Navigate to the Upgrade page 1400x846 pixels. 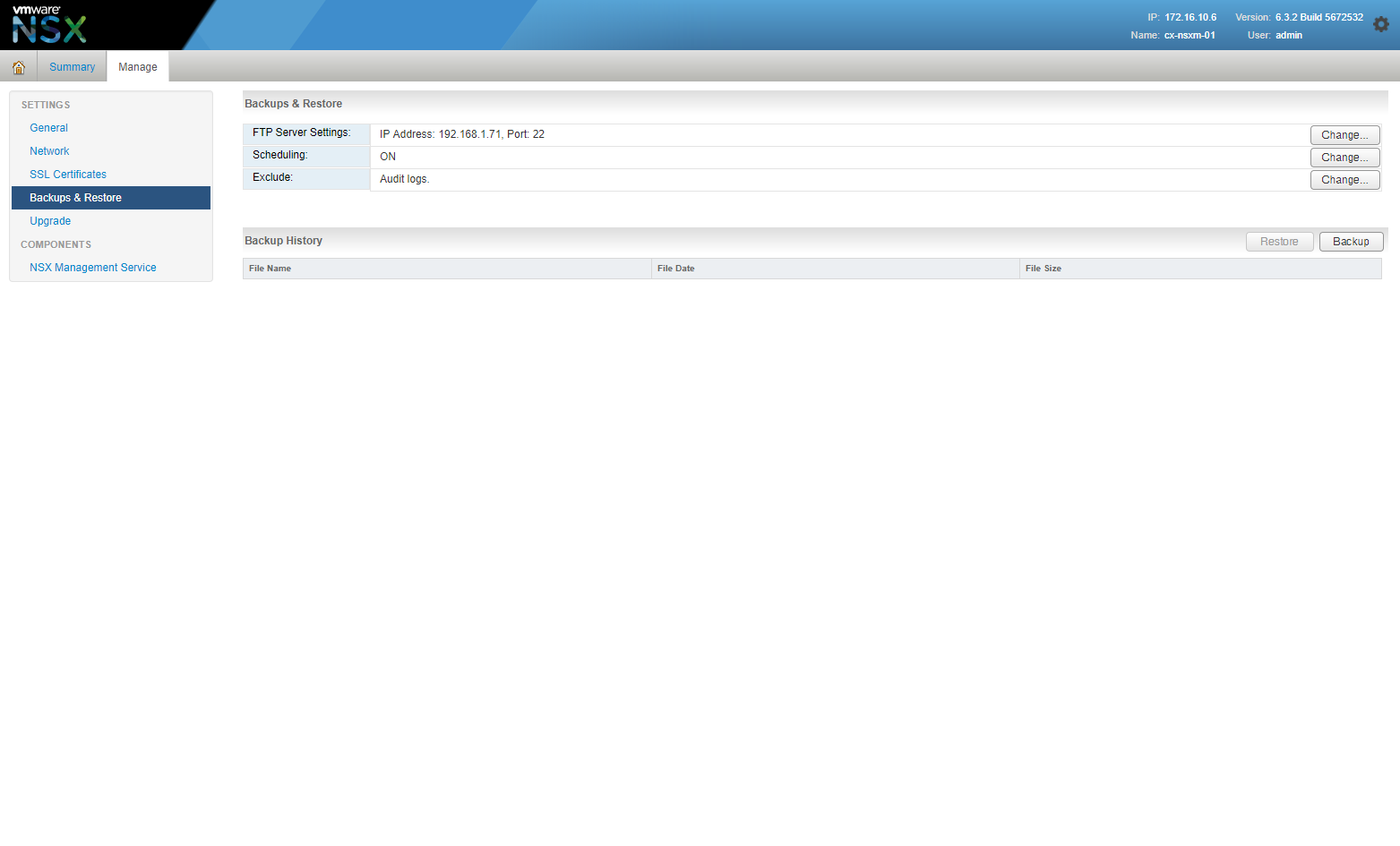point(50,221)
